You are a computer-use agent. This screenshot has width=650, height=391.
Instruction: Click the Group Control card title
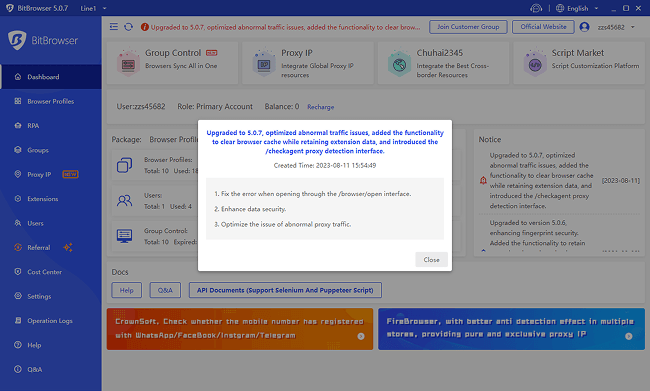point(173,53)
